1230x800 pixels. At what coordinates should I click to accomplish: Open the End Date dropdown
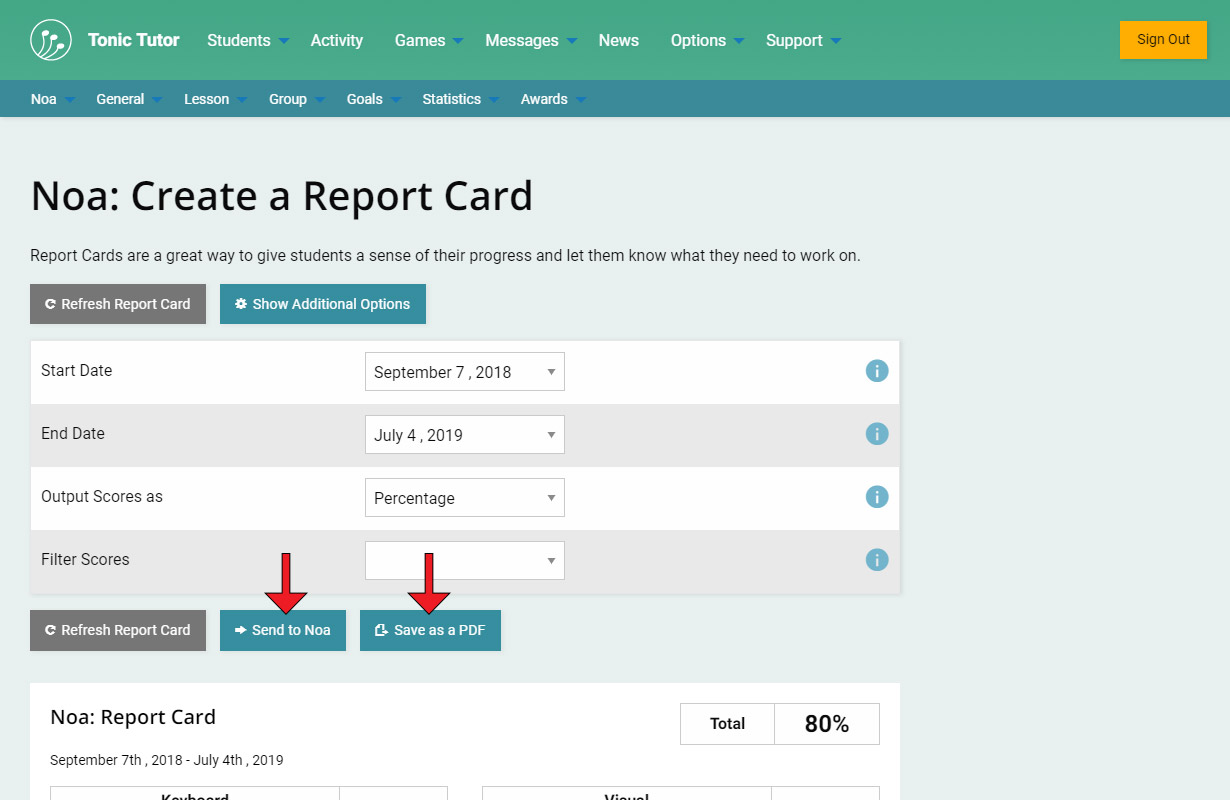[464, 435]
